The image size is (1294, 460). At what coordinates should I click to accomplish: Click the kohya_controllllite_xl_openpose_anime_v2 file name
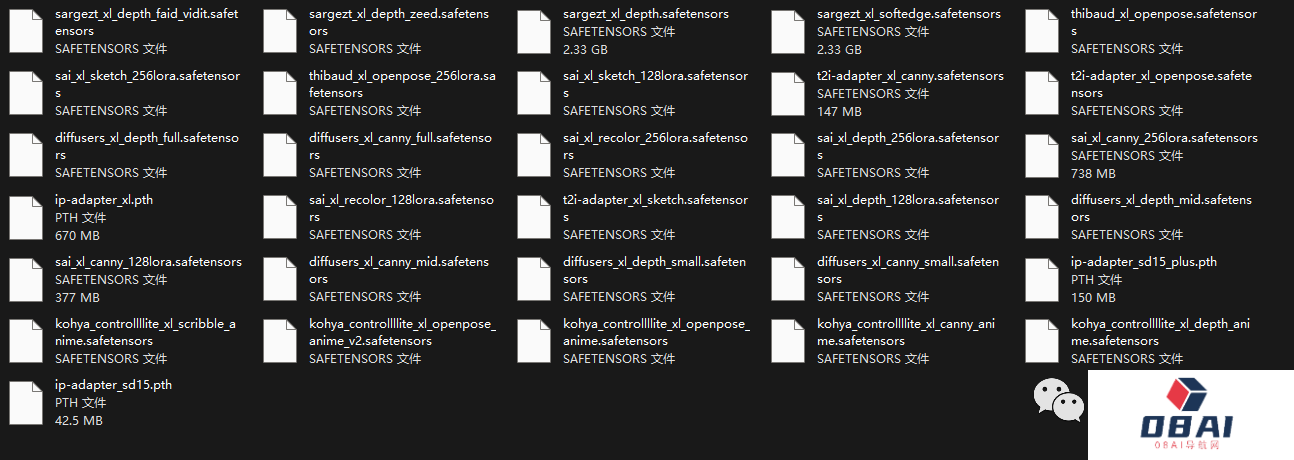point(401,332)
